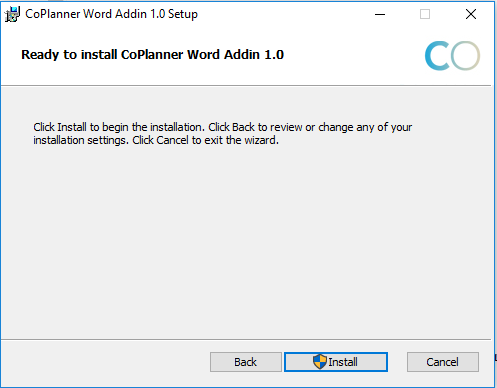Click the disabled maximize button

coord(425,14)
